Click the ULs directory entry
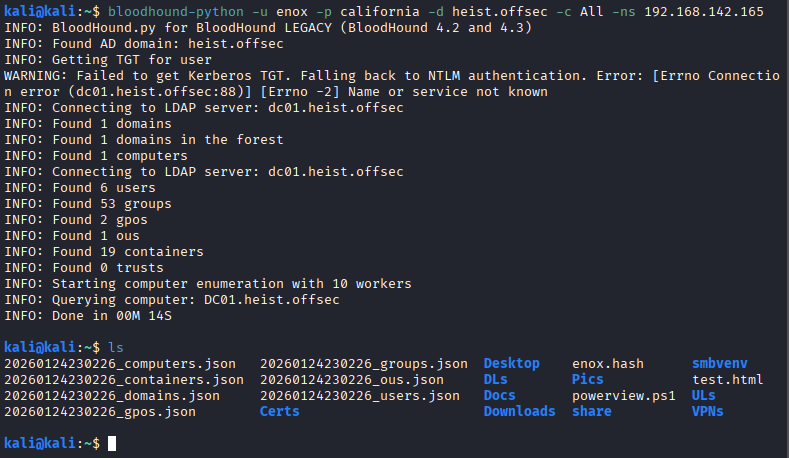The width and height of the screenshot is (789, 458). (x=703, y=395)
